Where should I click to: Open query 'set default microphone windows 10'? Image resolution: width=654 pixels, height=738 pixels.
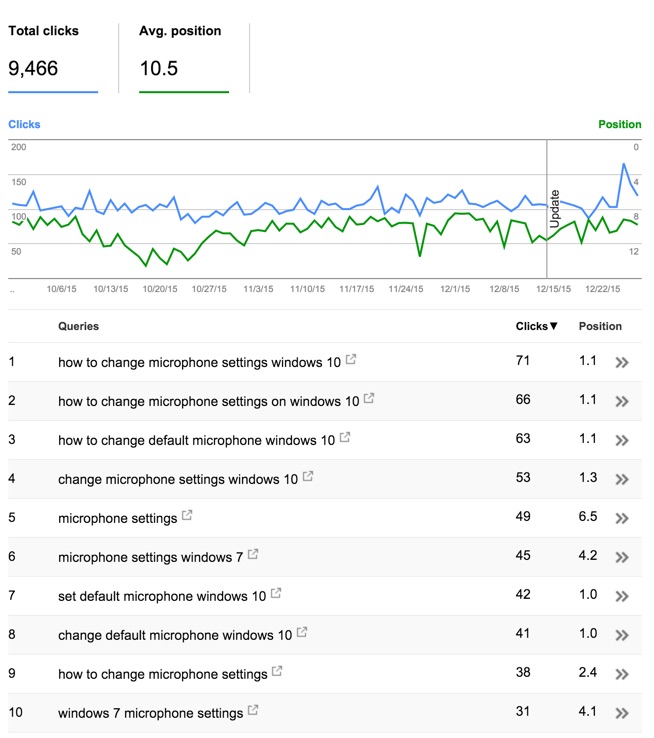point(162,596)
